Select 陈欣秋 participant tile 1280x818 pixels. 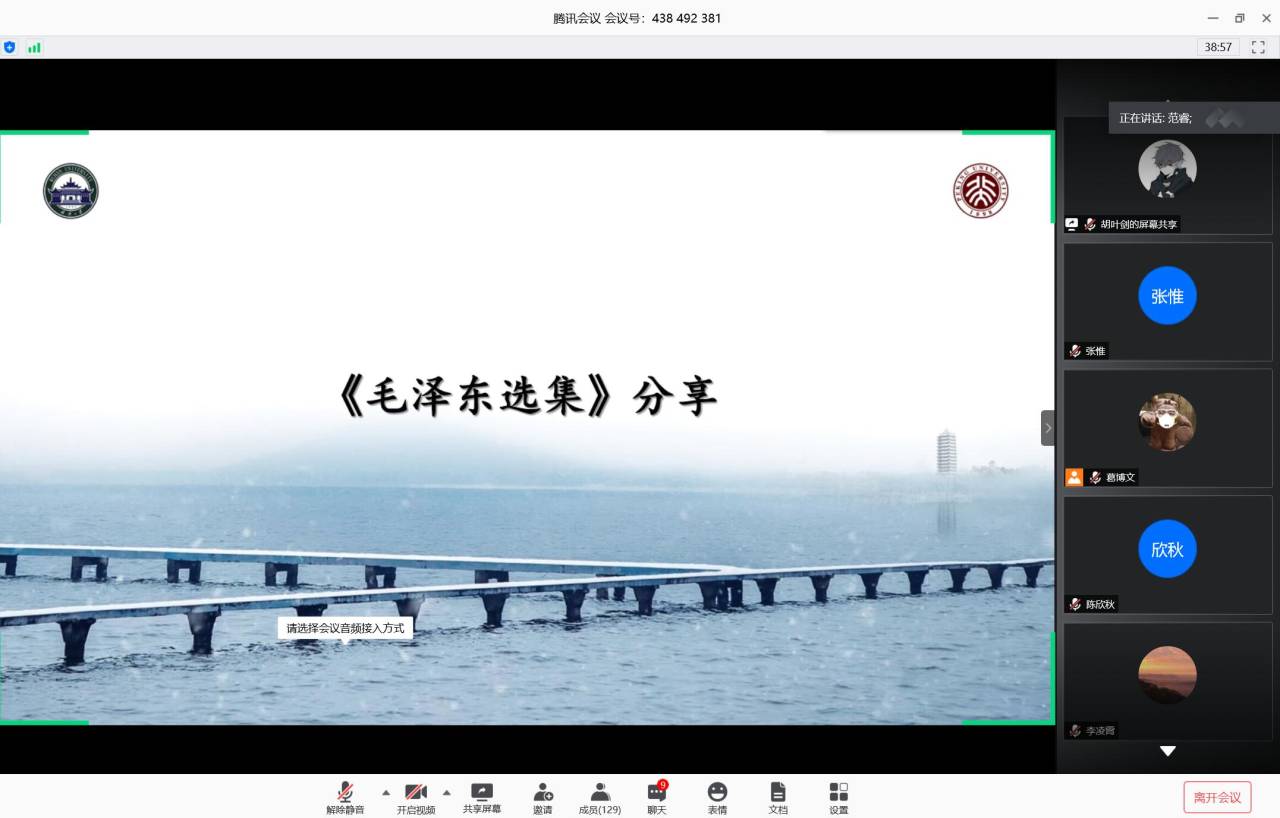pos(1167,554)
